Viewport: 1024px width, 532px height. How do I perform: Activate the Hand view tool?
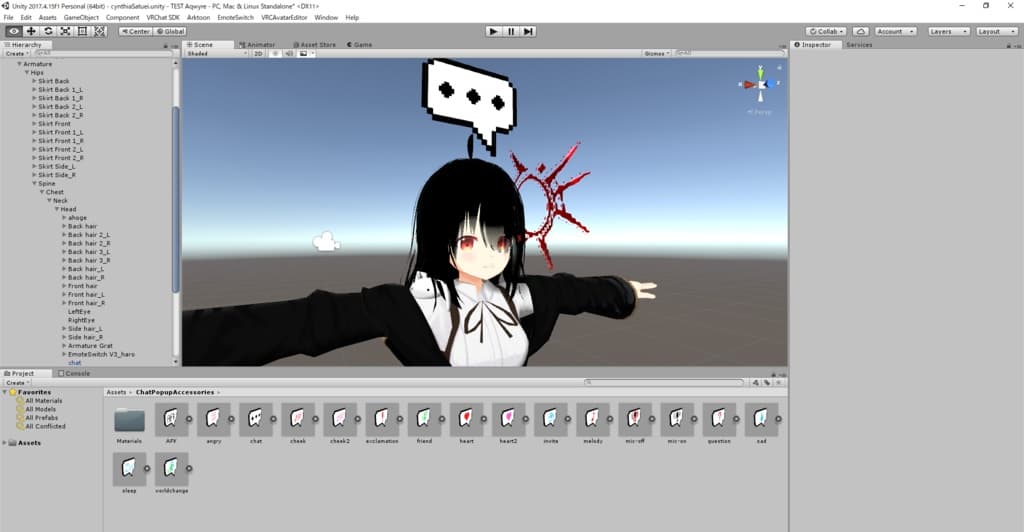(14, 31)
